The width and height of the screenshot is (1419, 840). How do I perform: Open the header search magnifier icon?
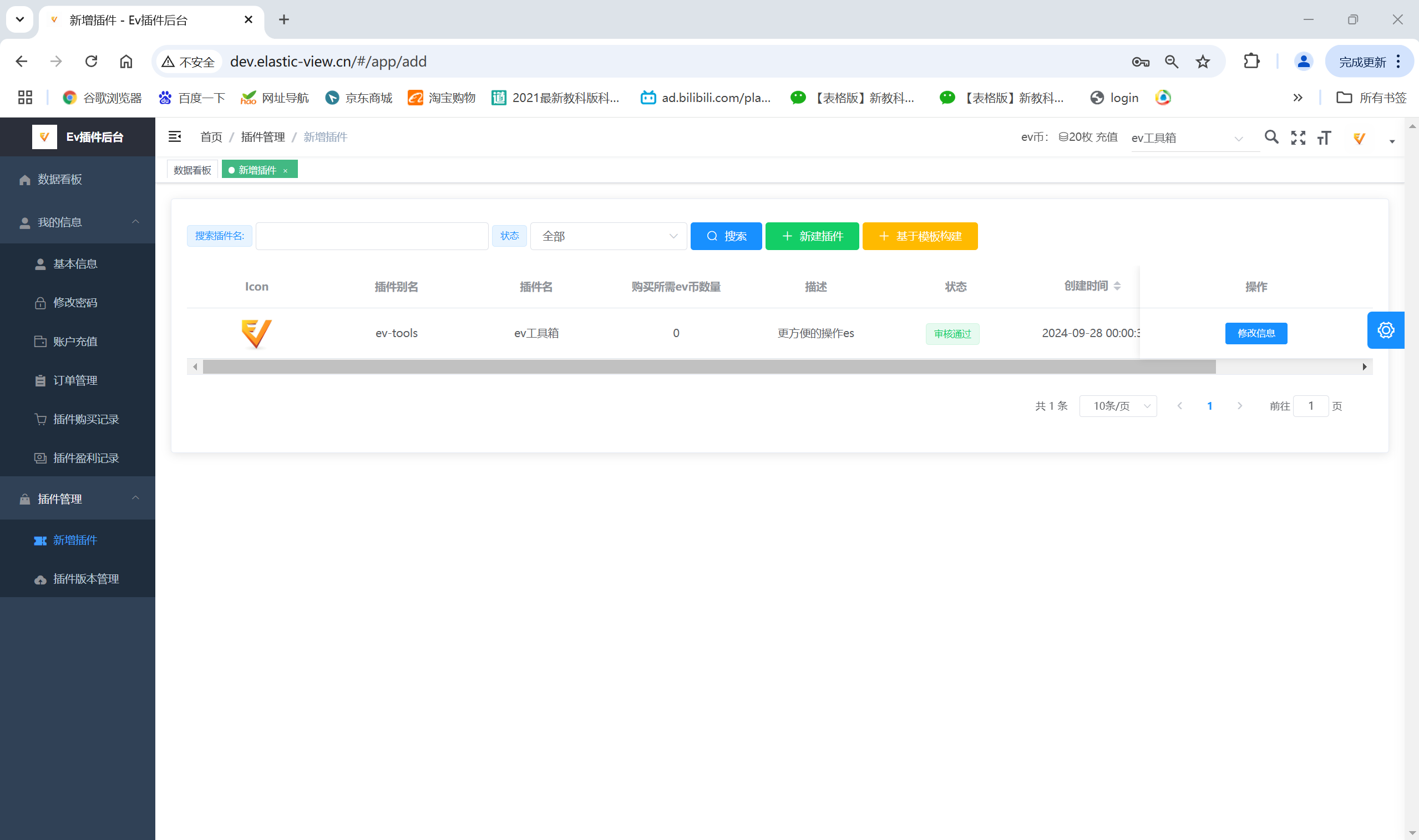click(1271, 137)
